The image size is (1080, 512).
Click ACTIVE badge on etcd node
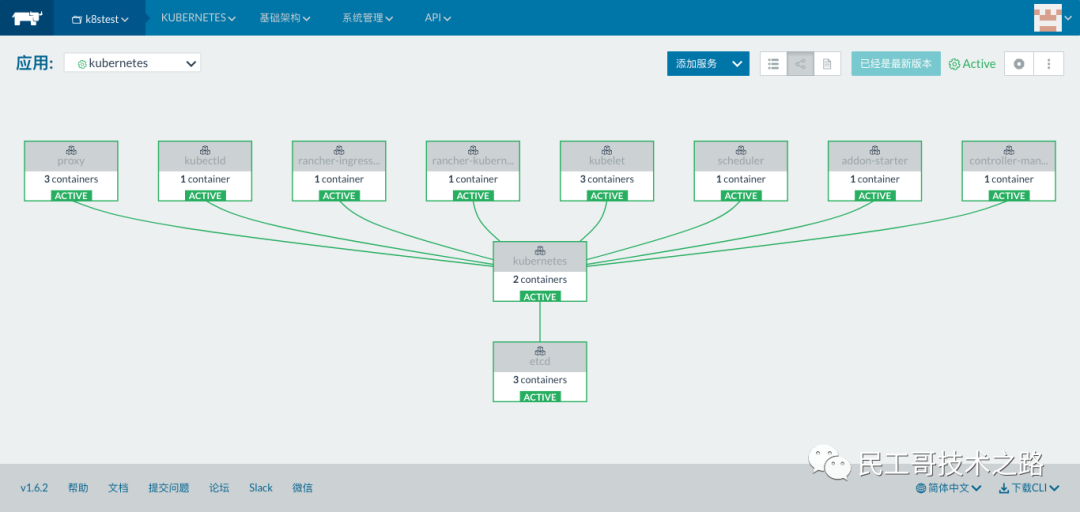coord(540,397)
